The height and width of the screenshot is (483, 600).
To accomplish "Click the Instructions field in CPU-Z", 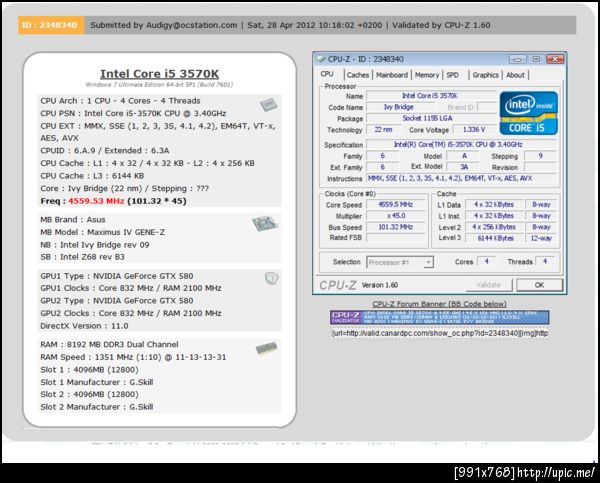I will pos(461,178).
